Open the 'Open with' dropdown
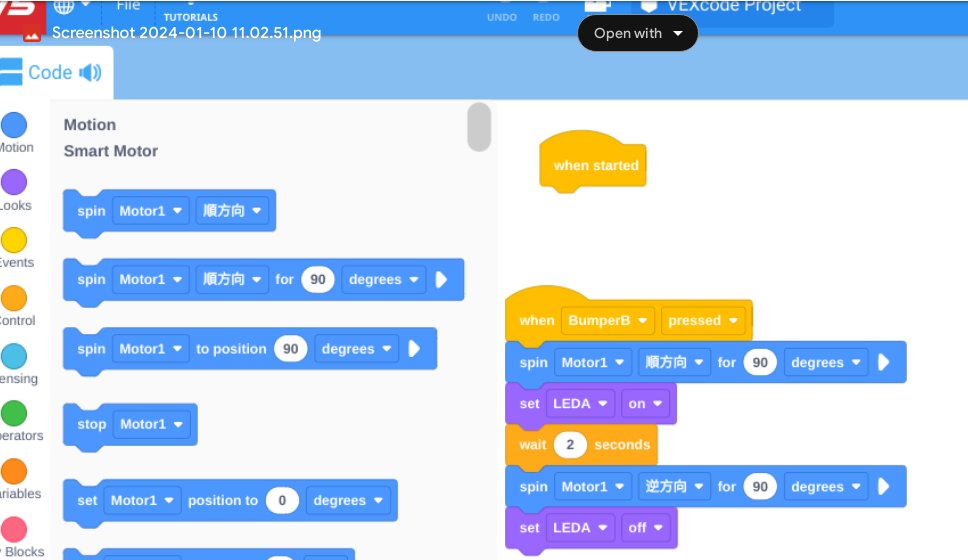The width and height of the screenshot is (968, 560). pyautogui.click(x=638, y=33)
